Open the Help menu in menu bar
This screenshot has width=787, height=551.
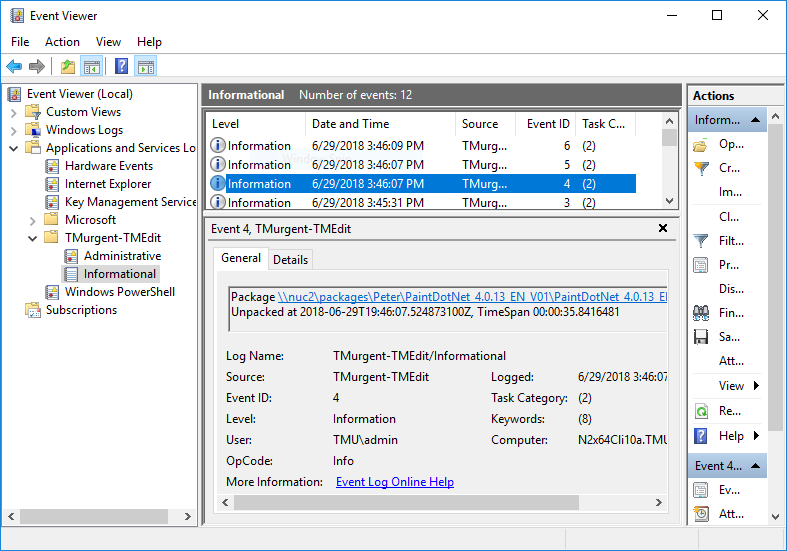point(149,42)
